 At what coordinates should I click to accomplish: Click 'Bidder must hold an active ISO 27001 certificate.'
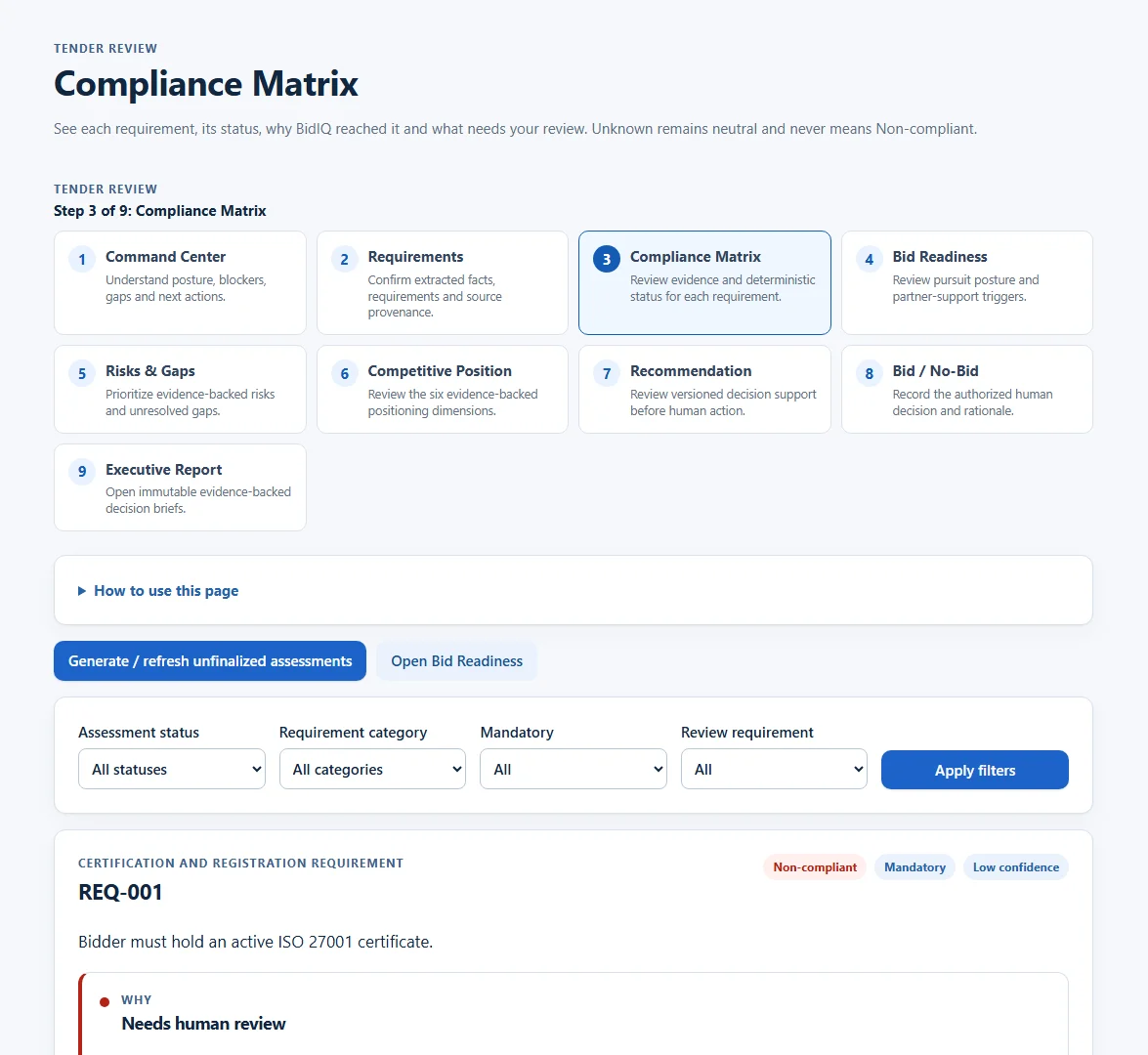tap(256, 942)
